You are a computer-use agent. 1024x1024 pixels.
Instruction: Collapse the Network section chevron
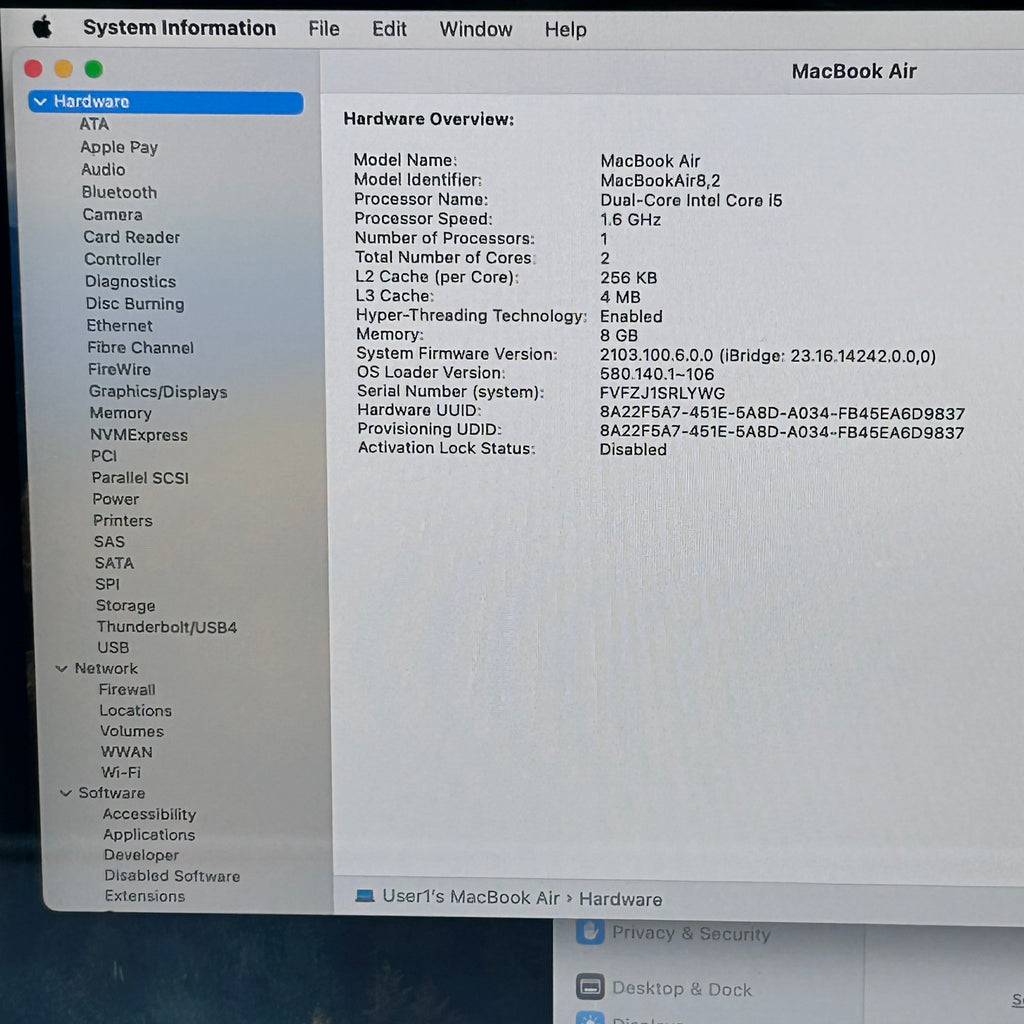tap(61, 669)
